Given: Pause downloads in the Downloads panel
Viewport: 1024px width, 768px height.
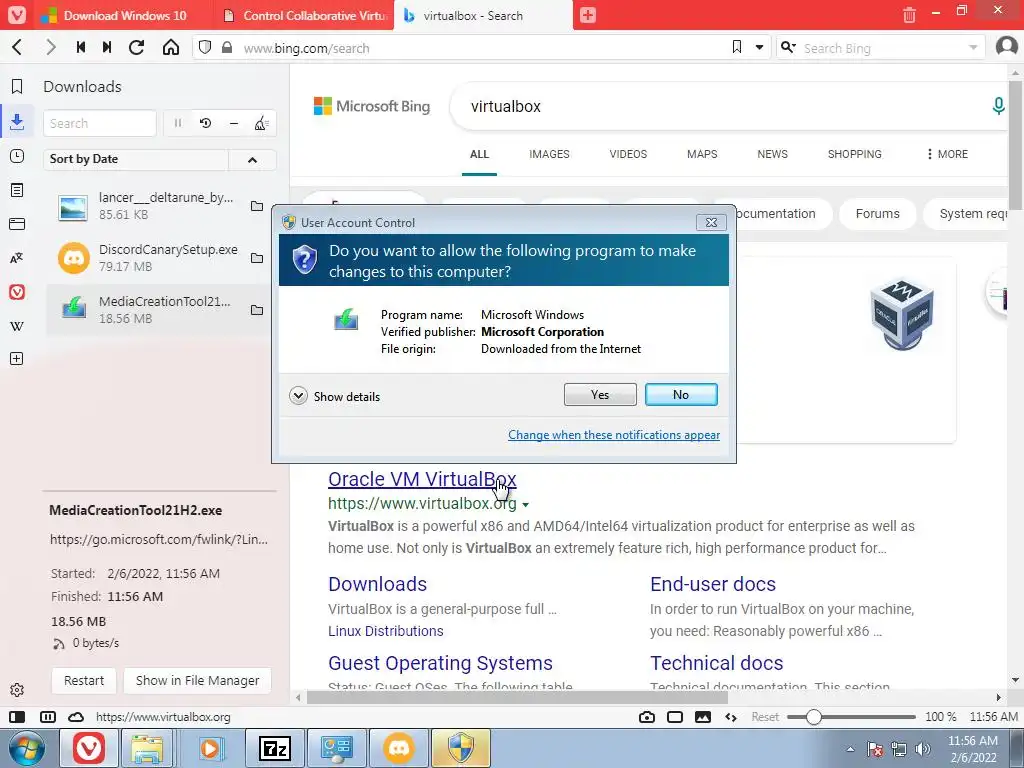Looking at the screenshot, I should (178, 123).
